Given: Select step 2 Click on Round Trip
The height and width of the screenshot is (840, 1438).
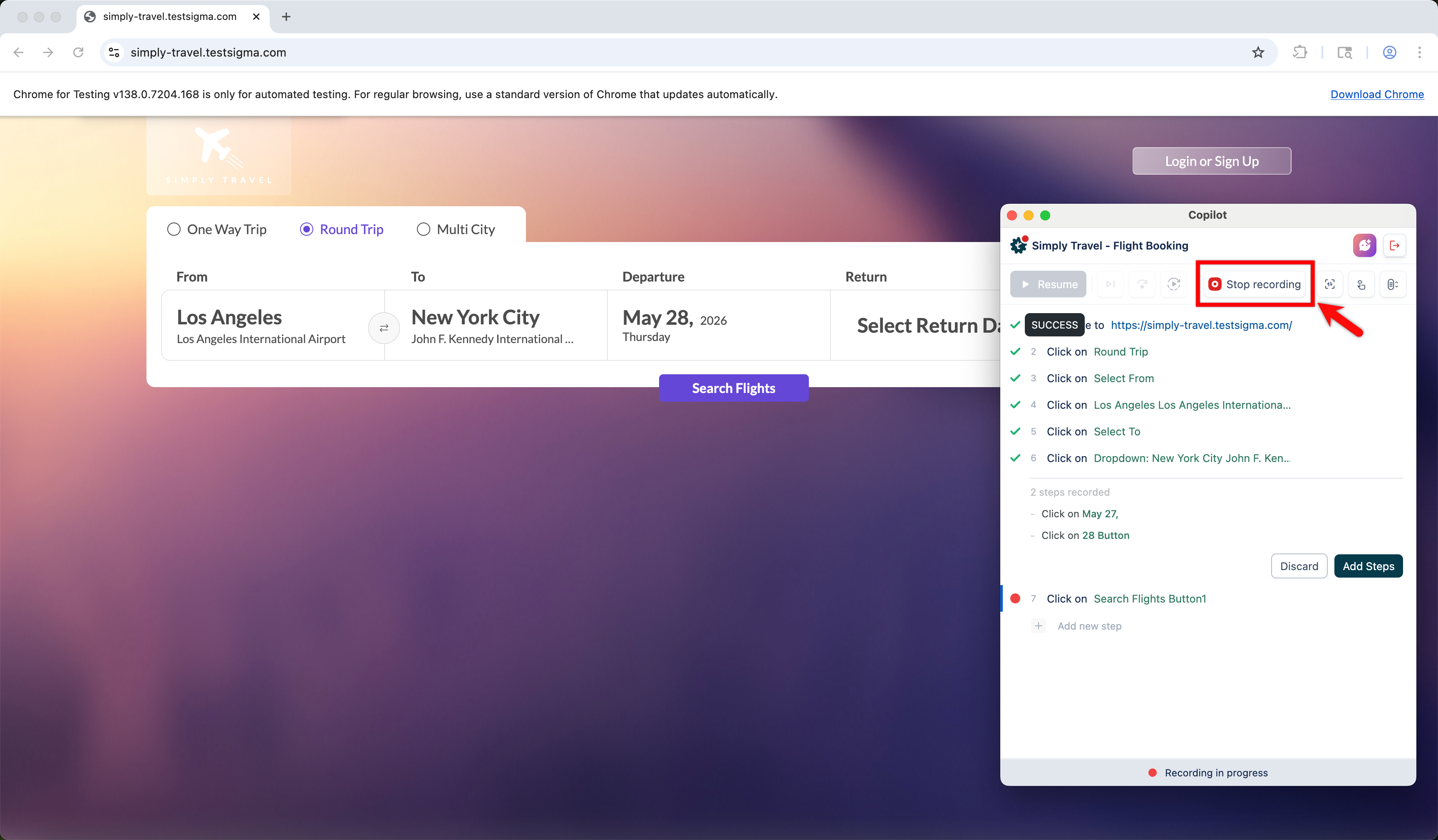Looking at the screenshot, I should (x=1209, y=352).
